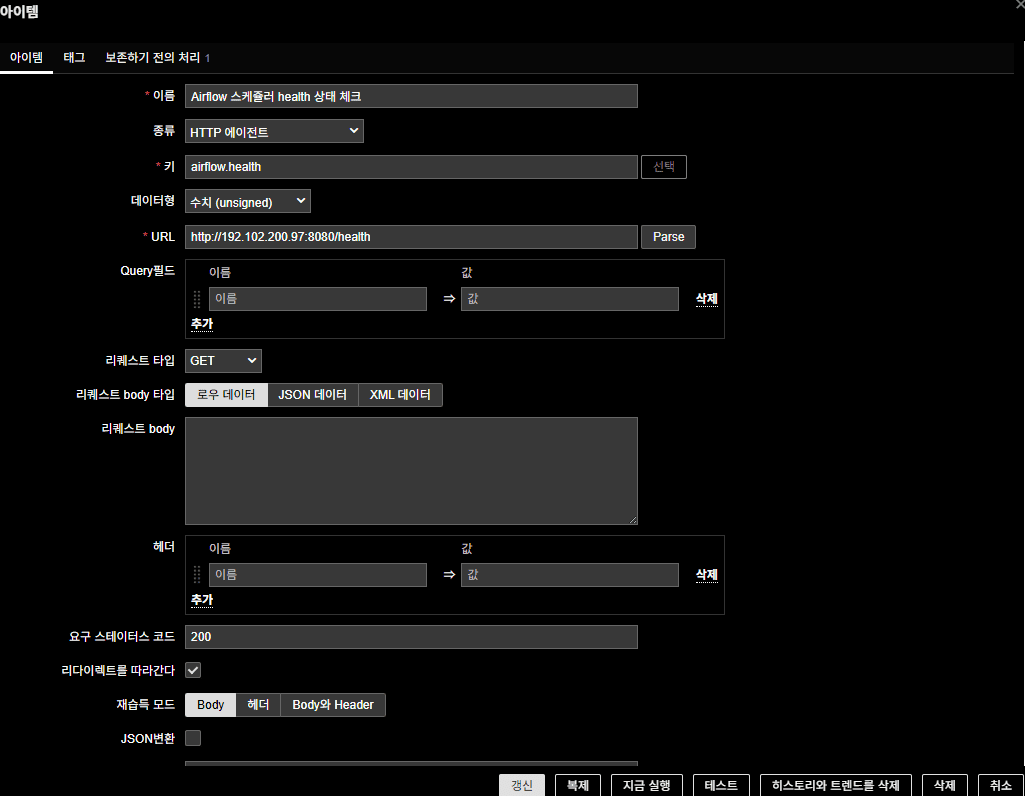Click the 갱신 button
Image resolution: width=1025 pixels, height=796 pixels.
[522, 785]
